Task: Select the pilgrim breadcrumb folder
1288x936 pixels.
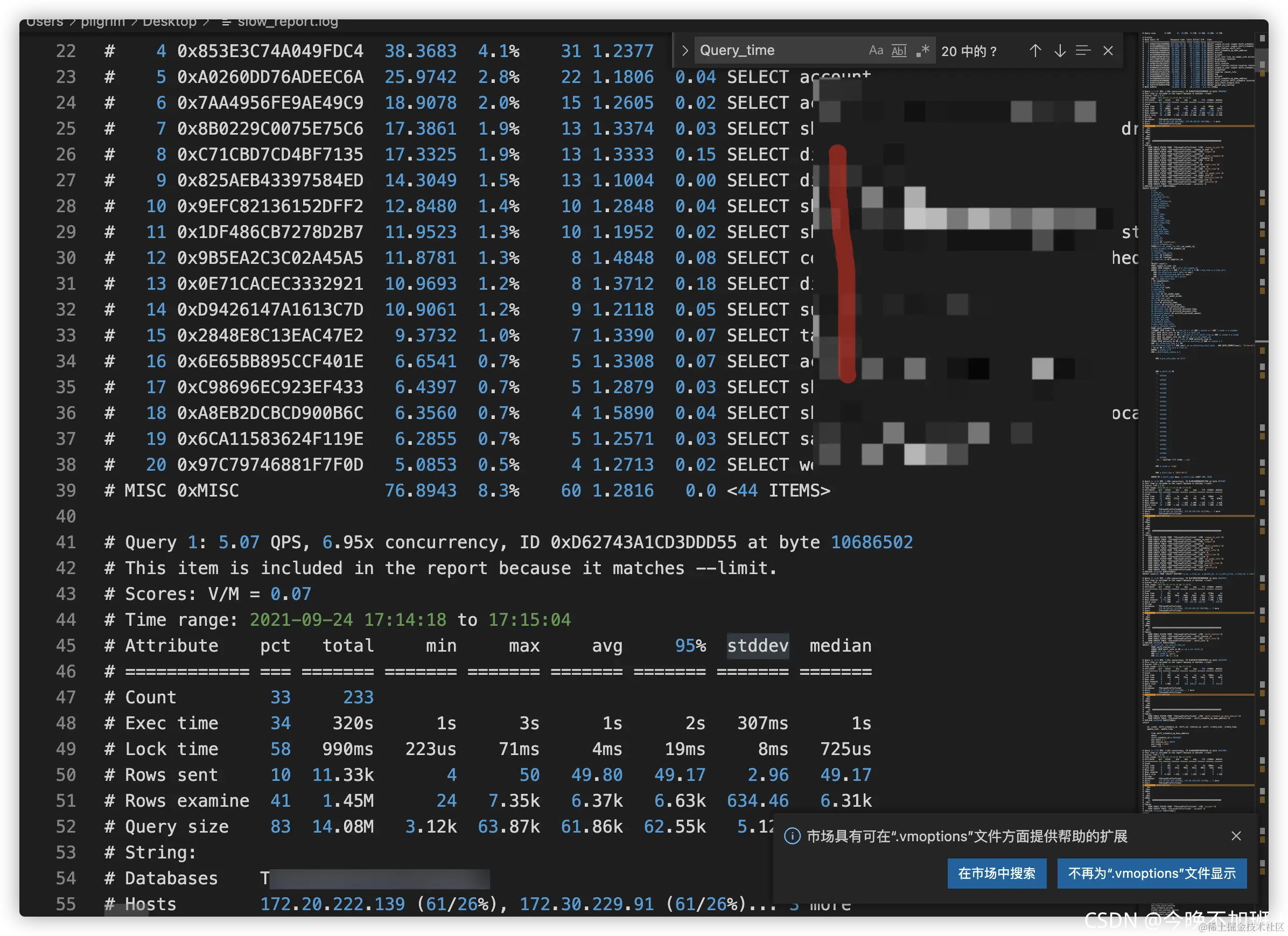Action: (x=103, y=22)
